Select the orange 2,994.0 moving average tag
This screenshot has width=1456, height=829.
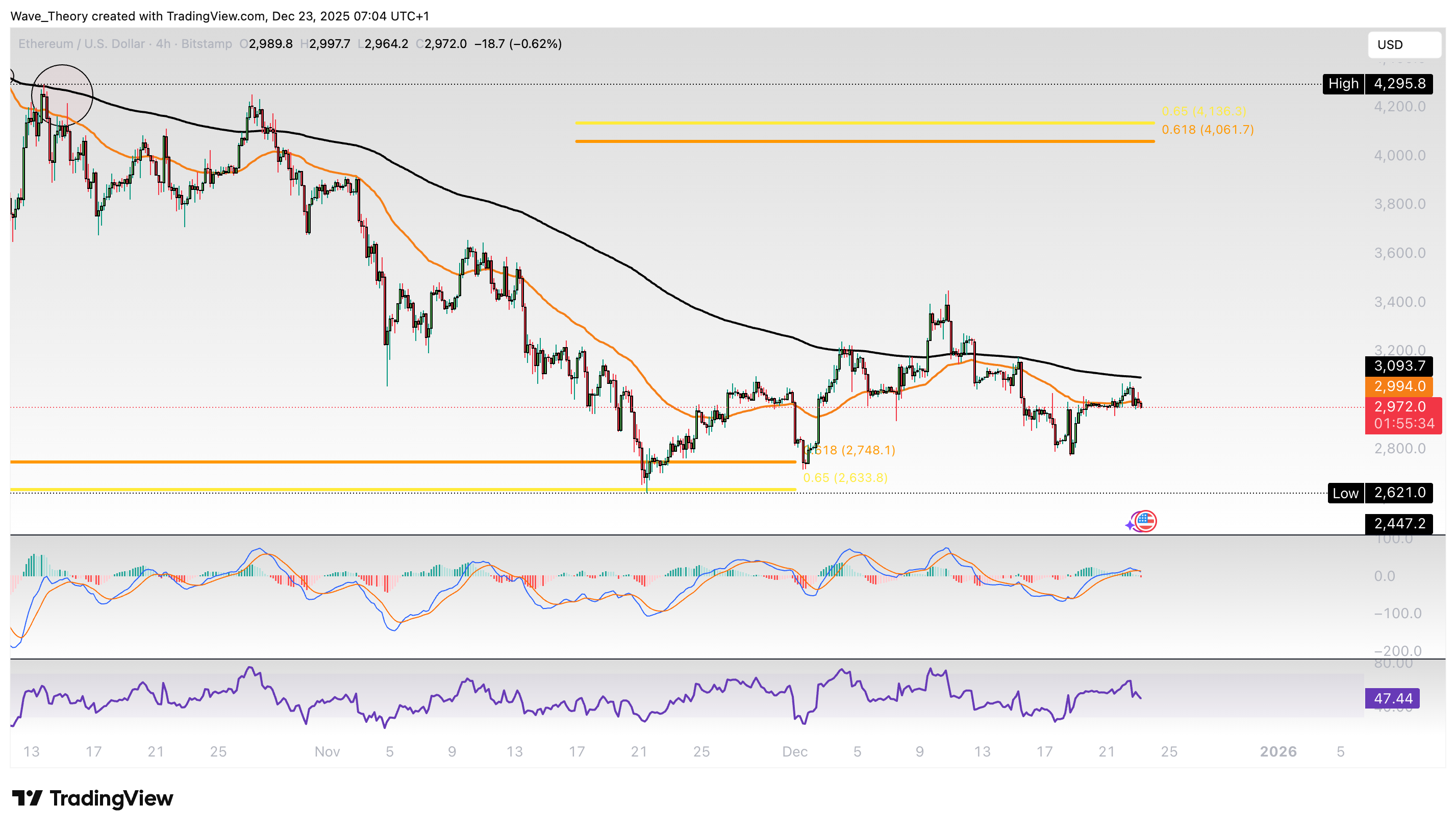[1398, 386]
